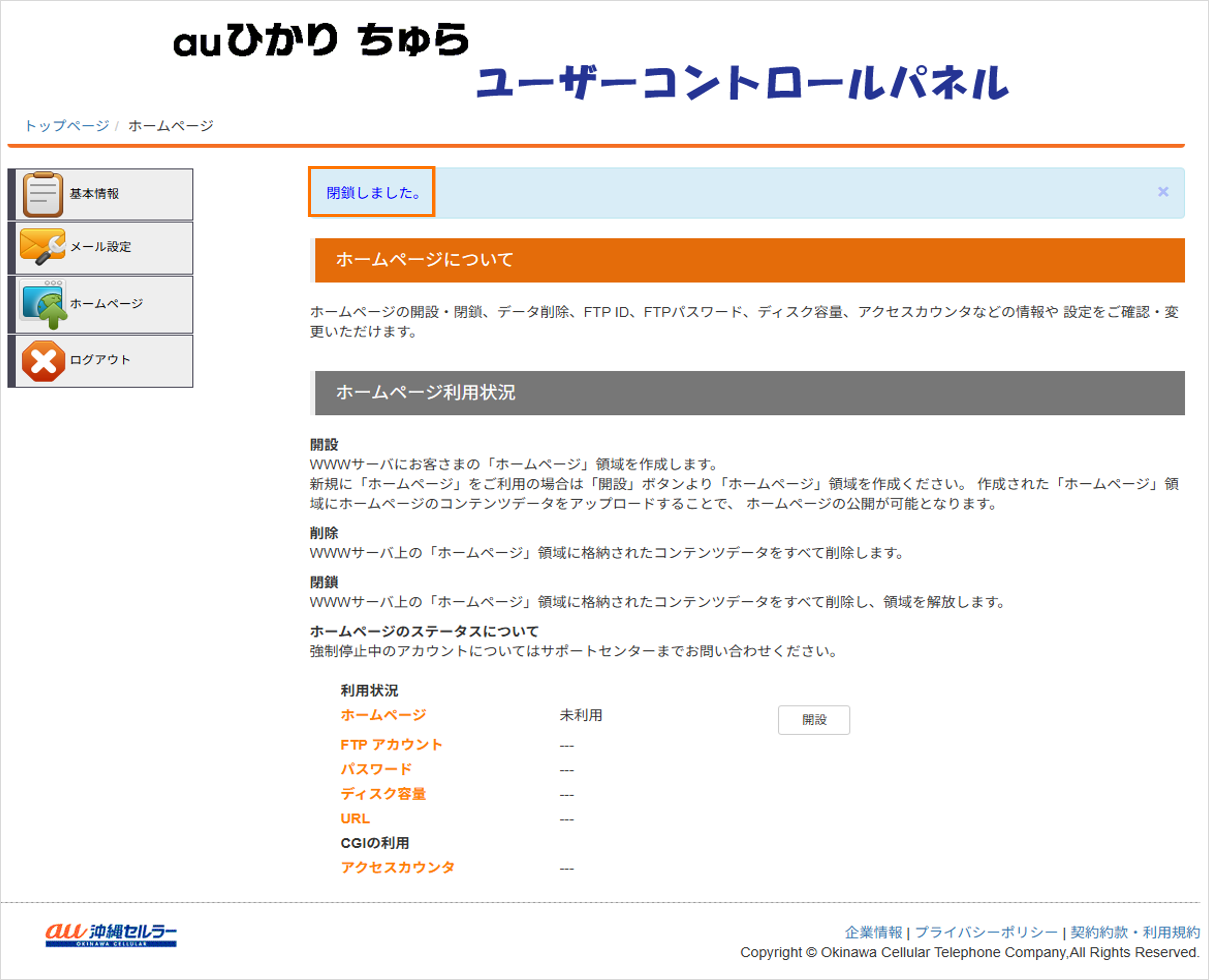Open the 企業情報 footer link

click(x=874, y=932)
